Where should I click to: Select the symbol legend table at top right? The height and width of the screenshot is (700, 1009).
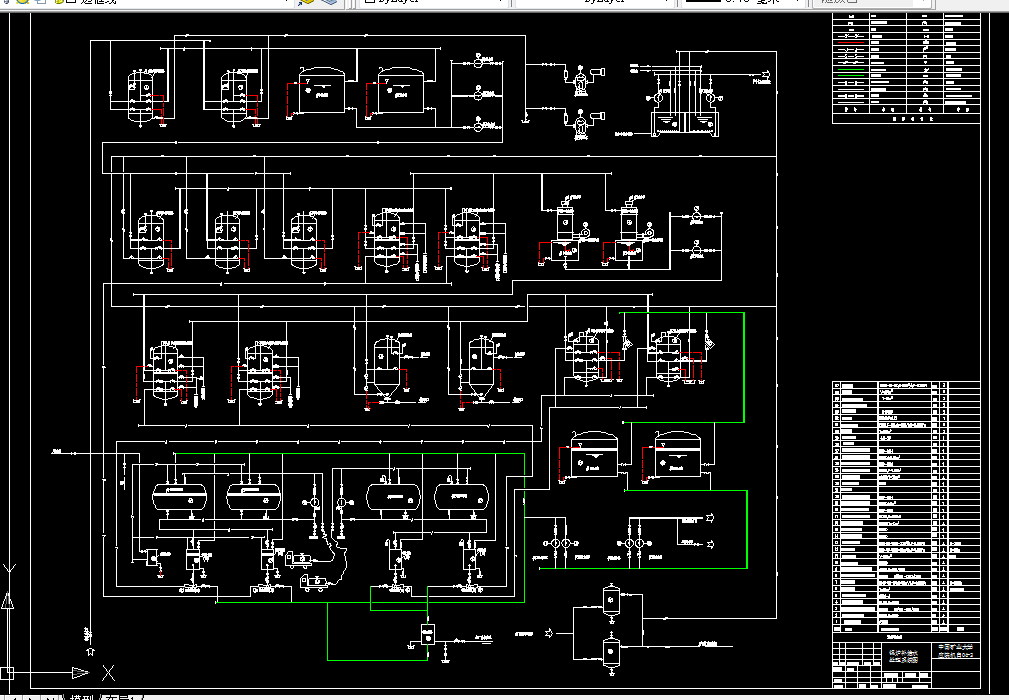[x=906, y=68]
